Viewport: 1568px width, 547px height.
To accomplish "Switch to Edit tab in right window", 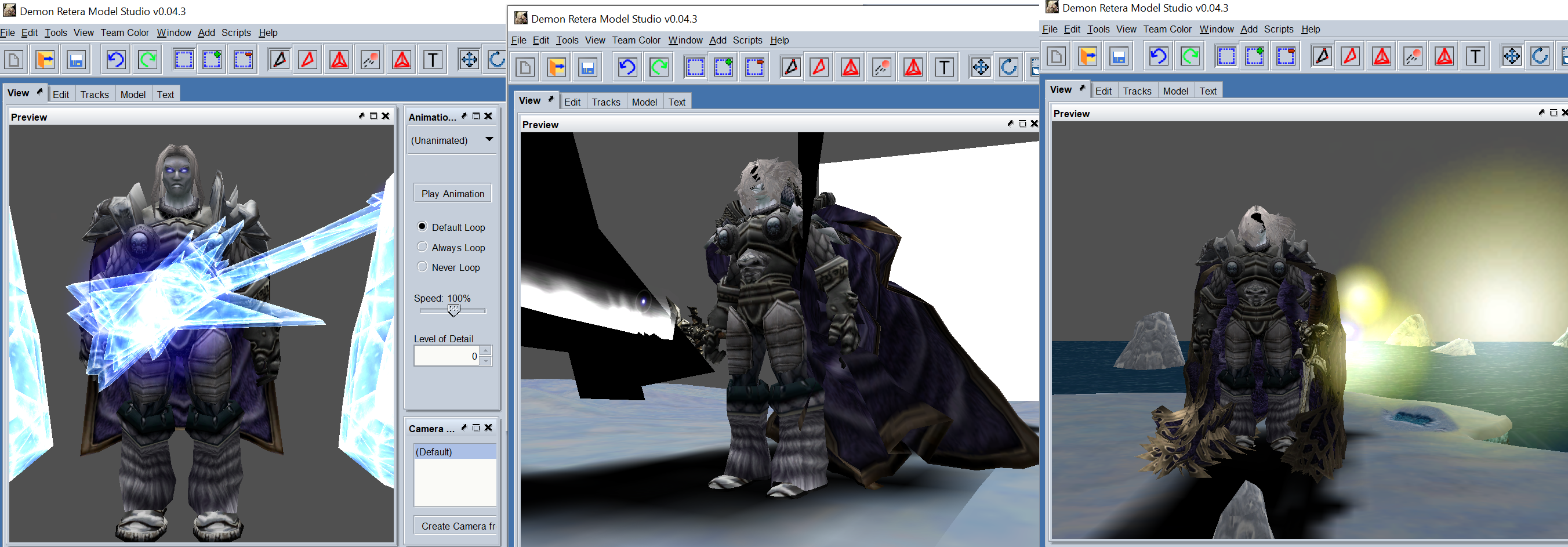I will click(x=1104, y=92).
